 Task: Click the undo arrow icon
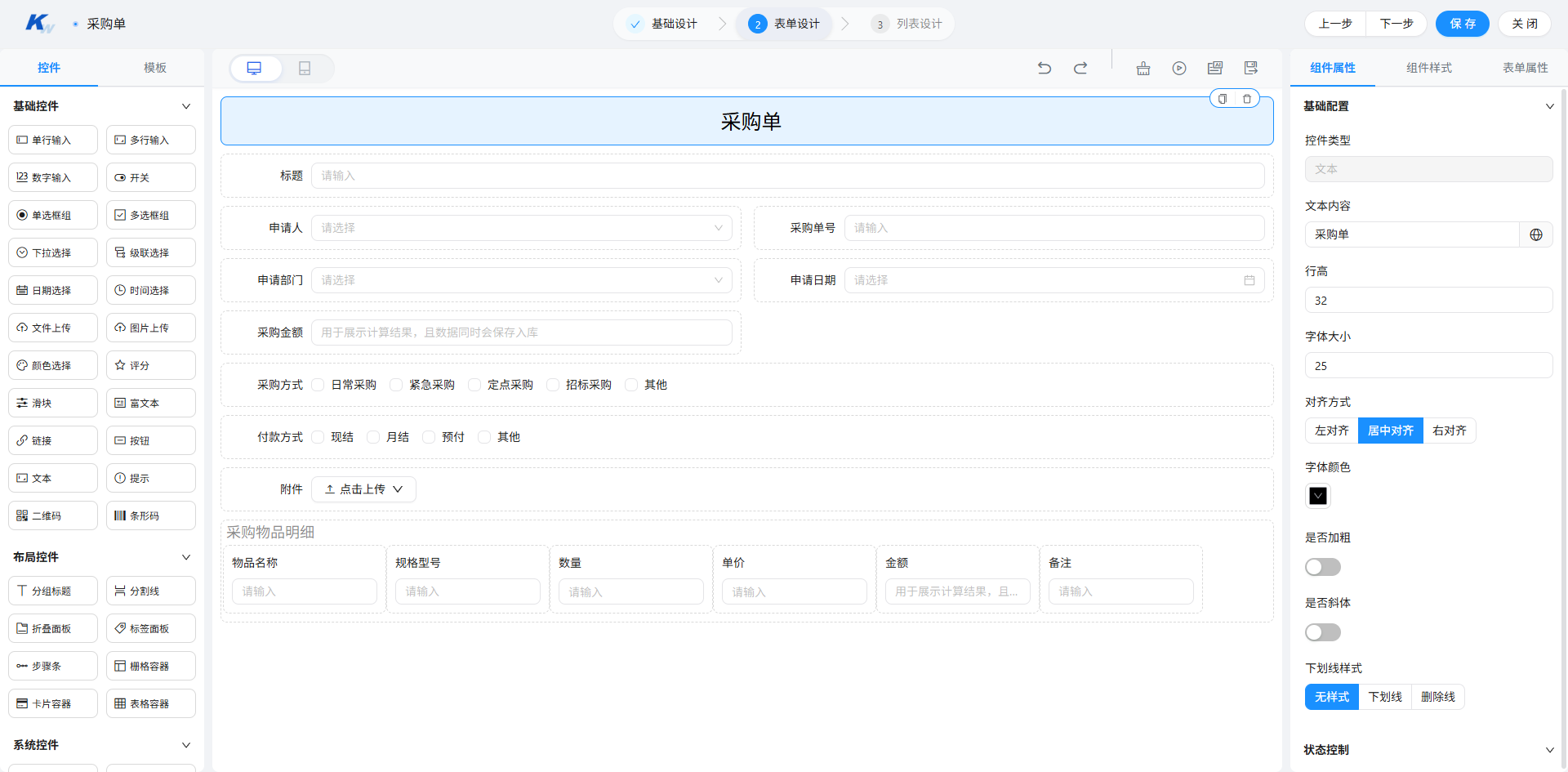1044,68
